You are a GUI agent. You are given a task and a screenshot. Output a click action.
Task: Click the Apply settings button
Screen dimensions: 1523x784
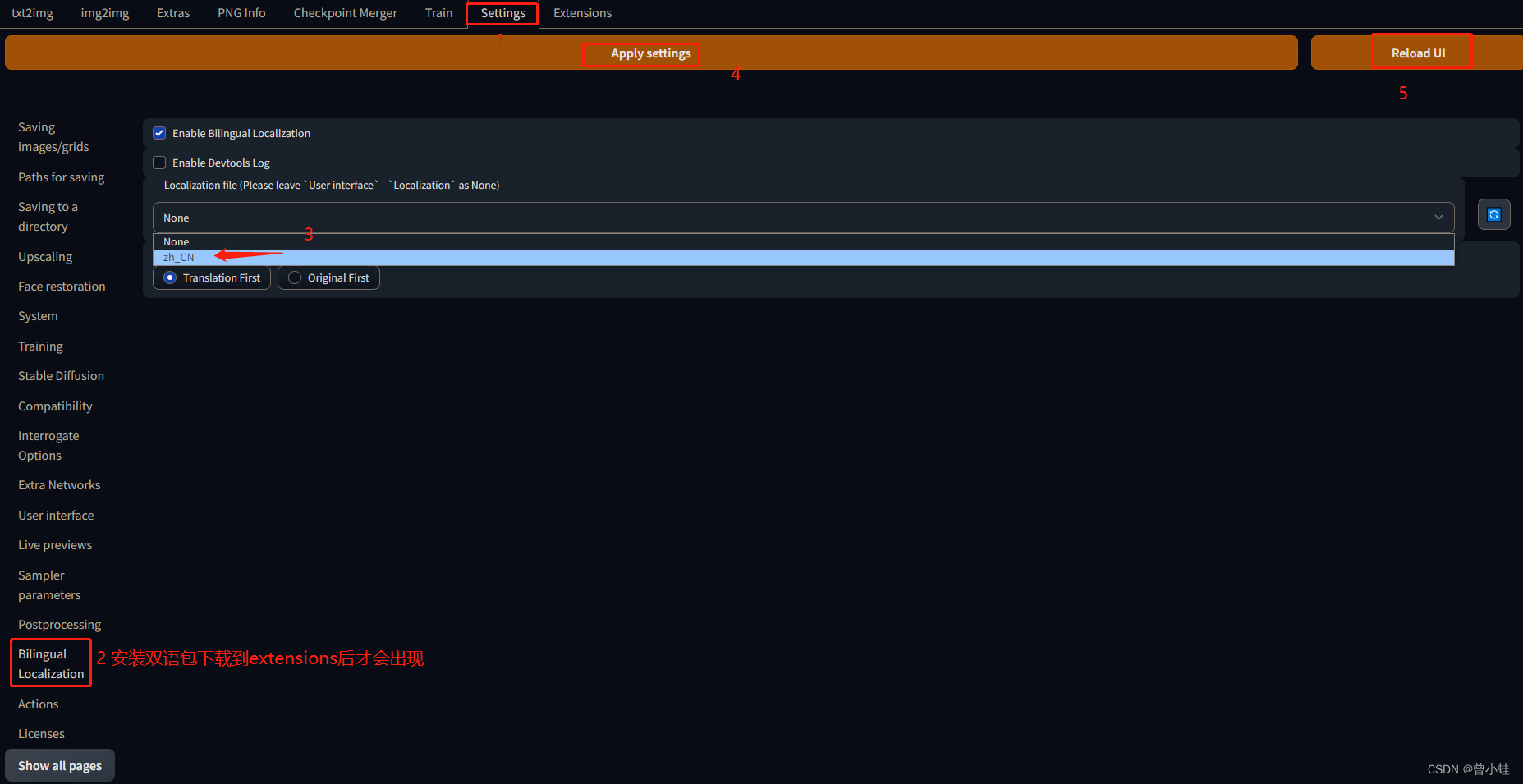[651, 53]
